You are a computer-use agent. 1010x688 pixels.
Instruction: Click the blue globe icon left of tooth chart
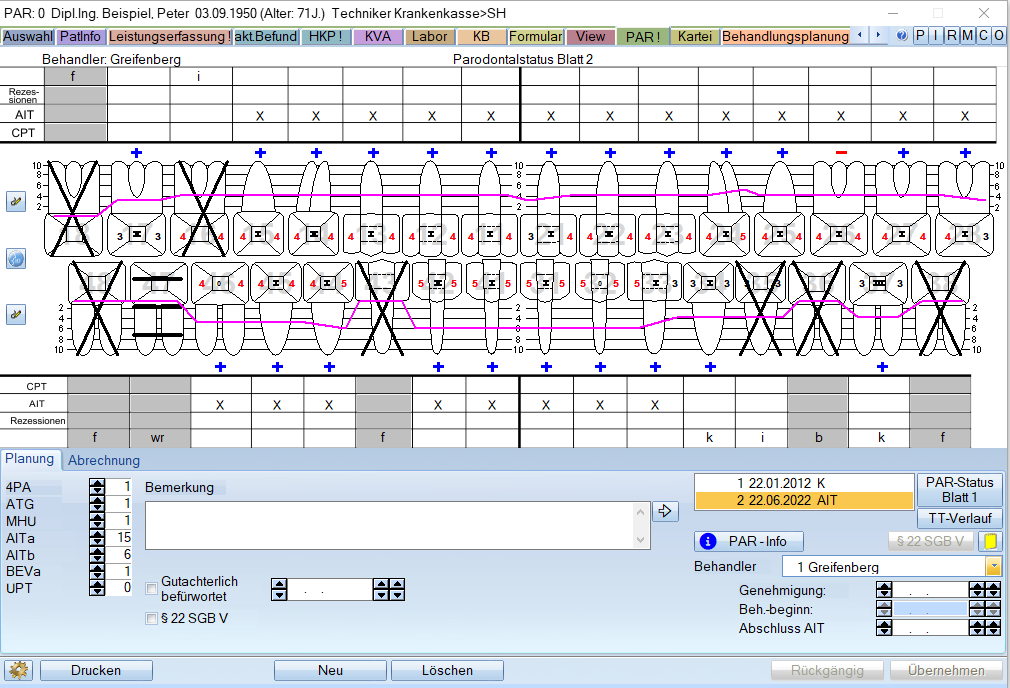[x=15, y=259]
